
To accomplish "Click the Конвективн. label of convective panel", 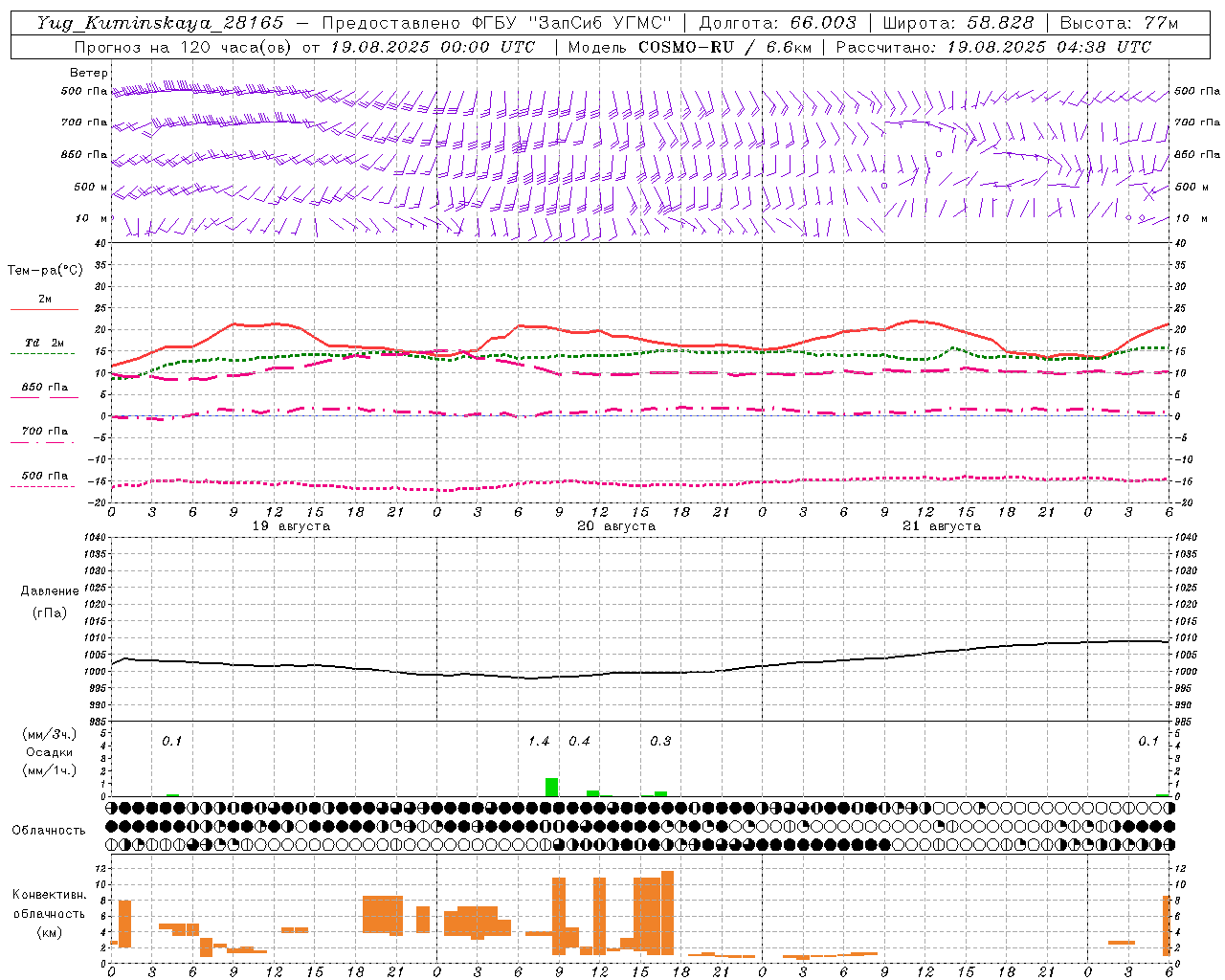I will click(x=49, y=895).
